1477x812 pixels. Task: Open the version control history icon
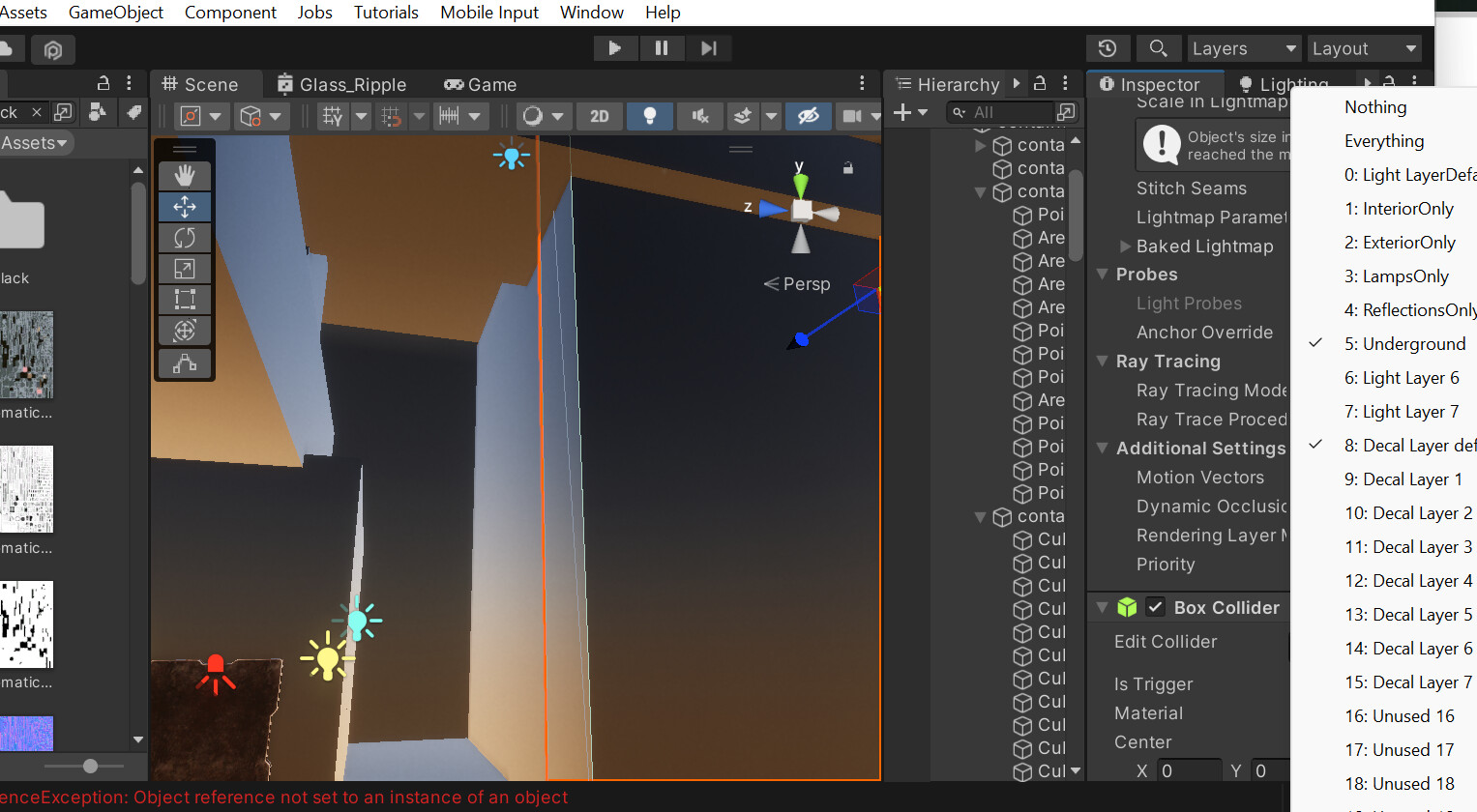click(x=1108, y=47)
